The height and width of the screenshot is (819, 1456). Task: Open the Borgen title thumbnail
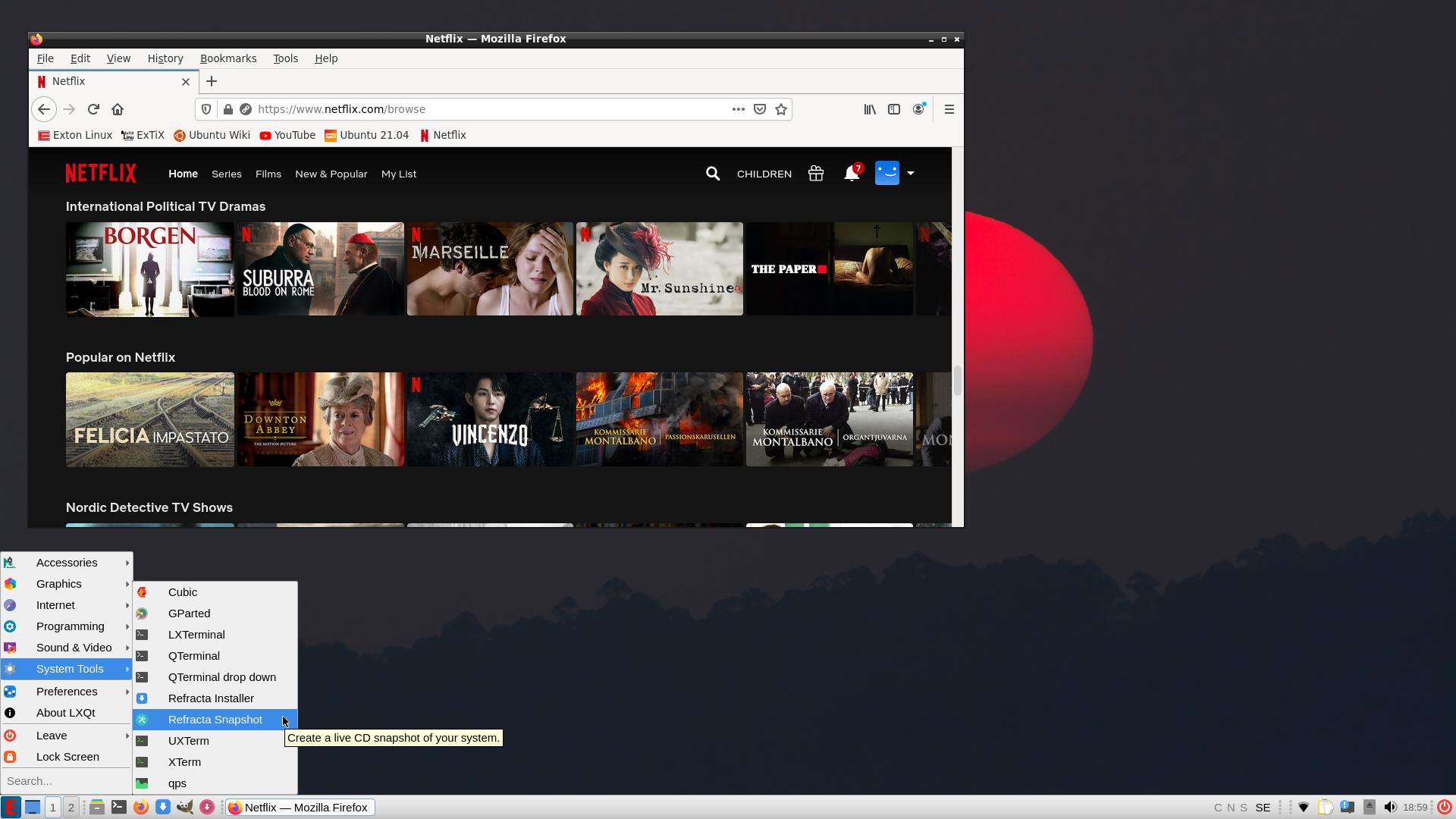pos(150,269)
